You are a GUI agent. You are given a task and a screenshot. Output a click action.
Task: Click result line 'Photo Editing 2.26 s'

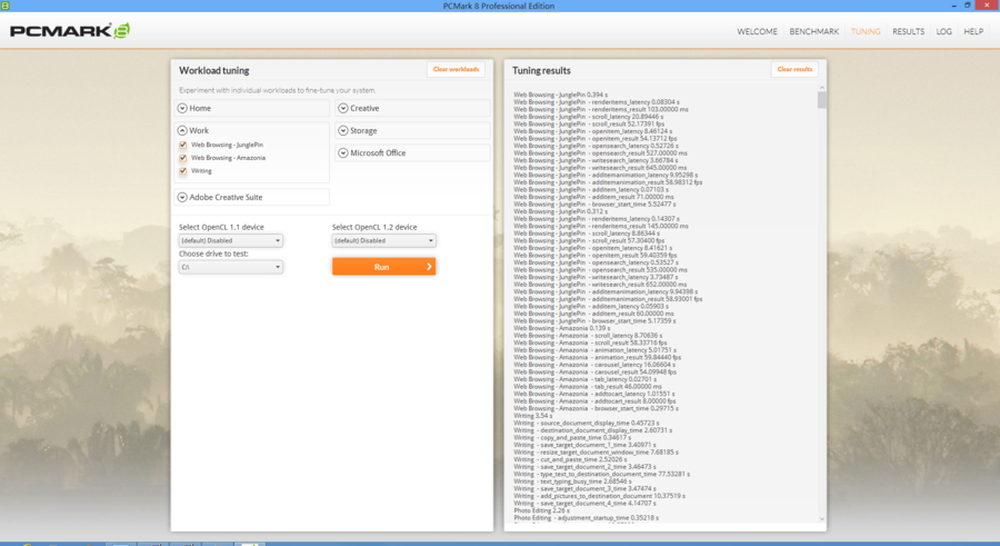[x=541, y=510]
